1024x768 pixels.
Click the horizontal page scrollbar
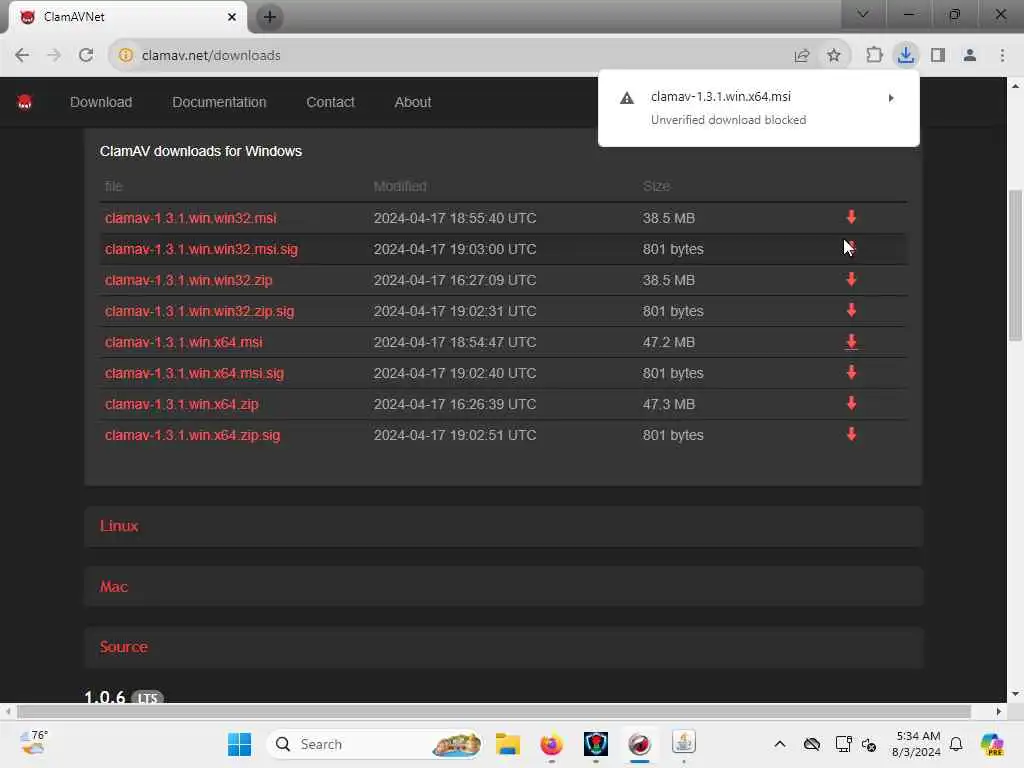494,711
